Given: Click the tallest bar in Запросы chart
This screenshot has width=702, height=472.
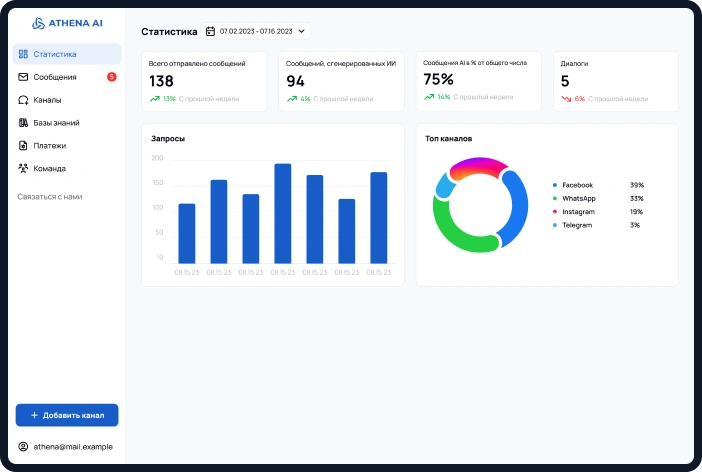Looking at the screenshot, I should coord(282,213).
